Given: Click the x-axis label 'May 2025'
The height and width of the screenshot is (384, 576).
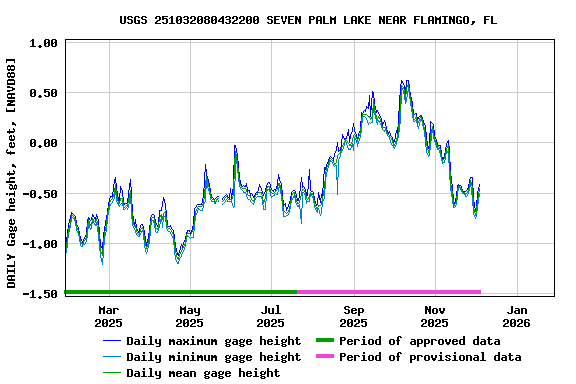Looking at the screenshot, I should click(x=190, y=317).
